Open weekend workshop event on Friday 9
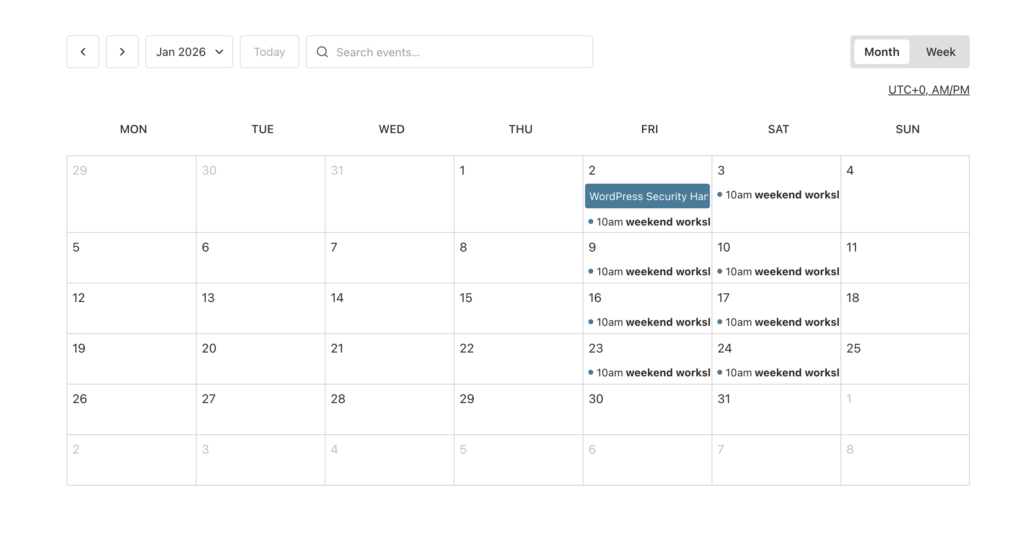 [x=650, y=272]
